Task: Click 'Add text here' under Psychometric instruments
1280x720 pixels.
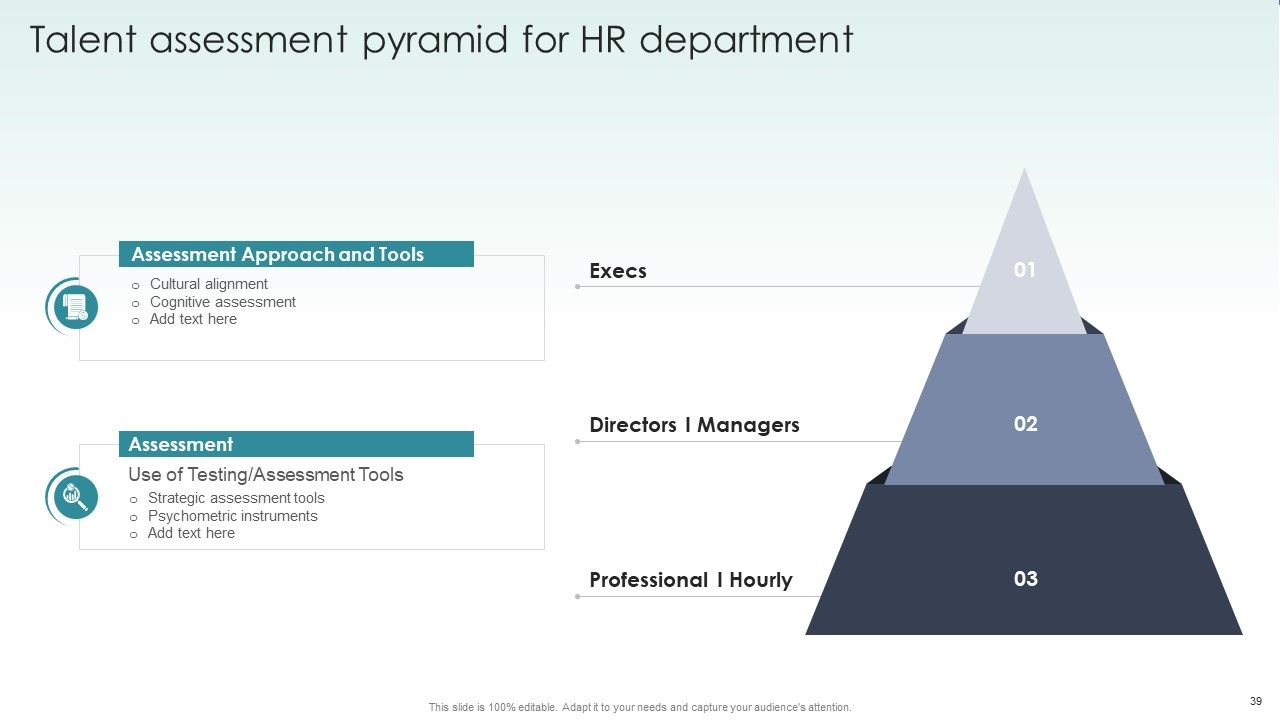Action: pyautogui.click(x=191, y=533)
